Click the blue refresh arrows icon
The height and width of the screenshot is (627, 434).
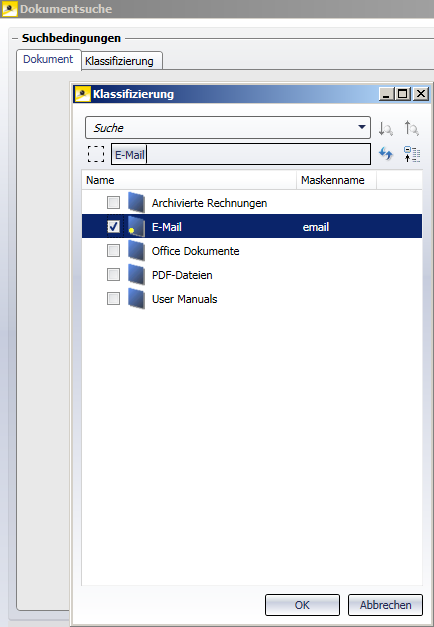(x=386, y=154)
